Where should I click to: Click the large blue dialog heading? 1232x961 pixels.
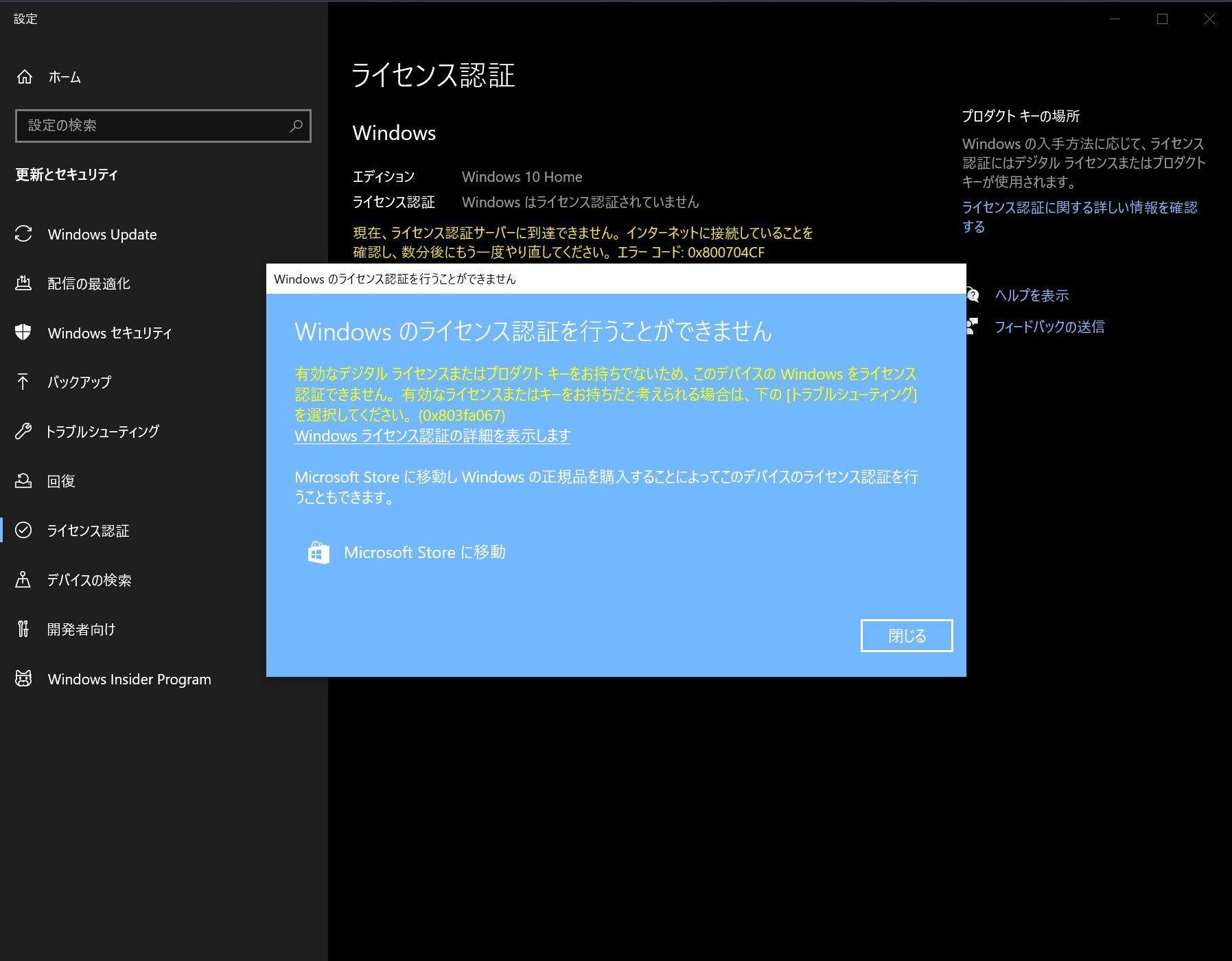click(x=533, y=332)
